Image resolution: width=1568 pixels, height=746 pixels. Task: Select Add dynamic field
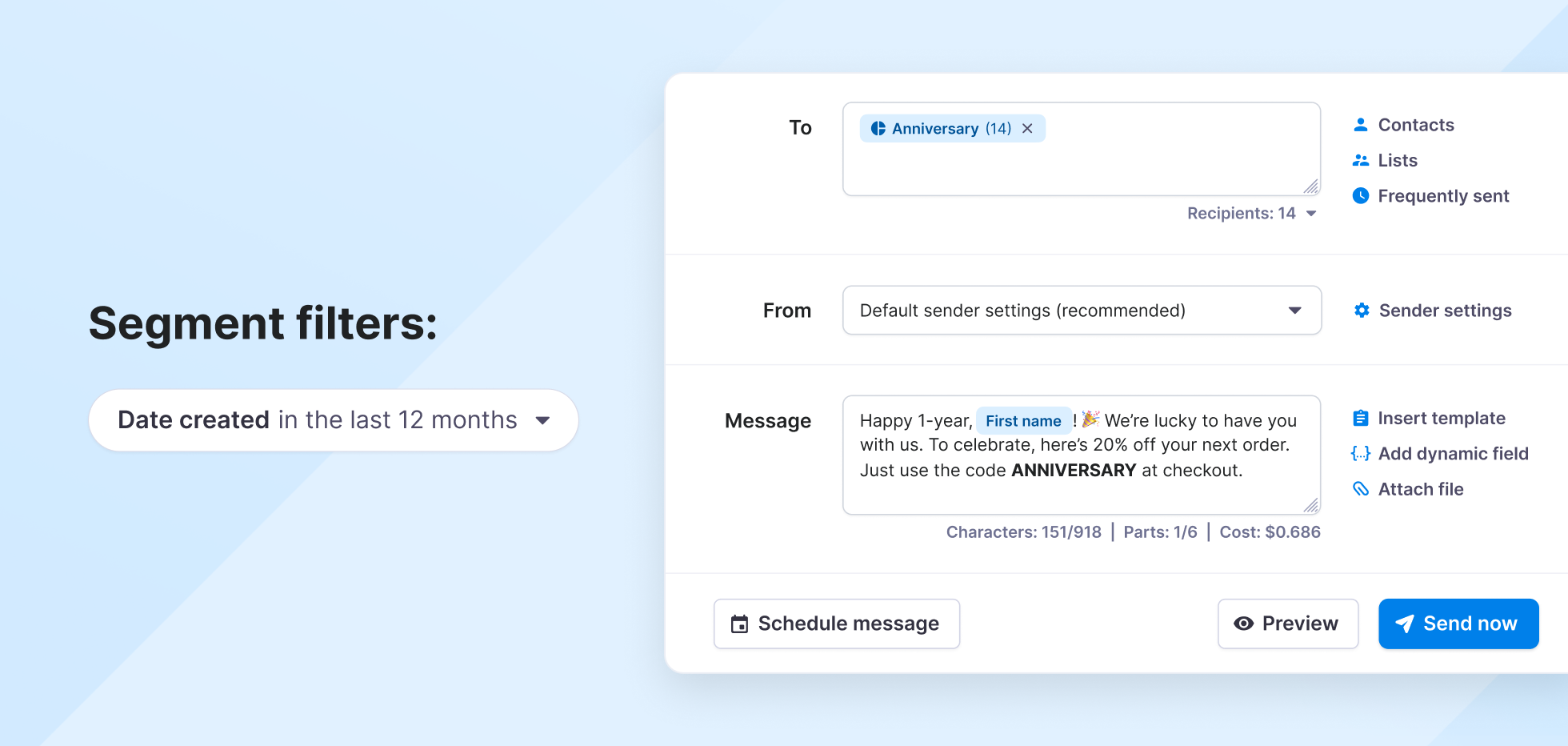tap(1453, 454)
